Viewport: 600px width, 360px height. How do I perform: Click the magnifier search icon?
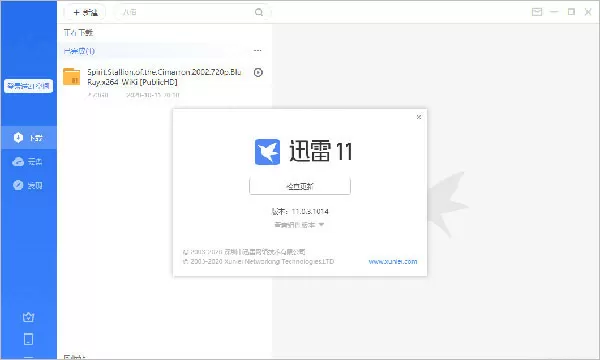(x=259, y=12)
